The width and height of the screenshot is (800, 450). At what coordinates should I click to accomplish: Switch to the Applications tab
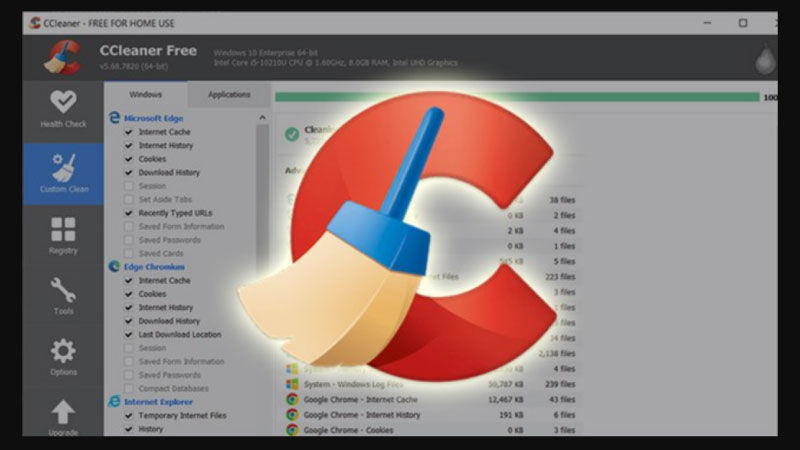[229, 94]
